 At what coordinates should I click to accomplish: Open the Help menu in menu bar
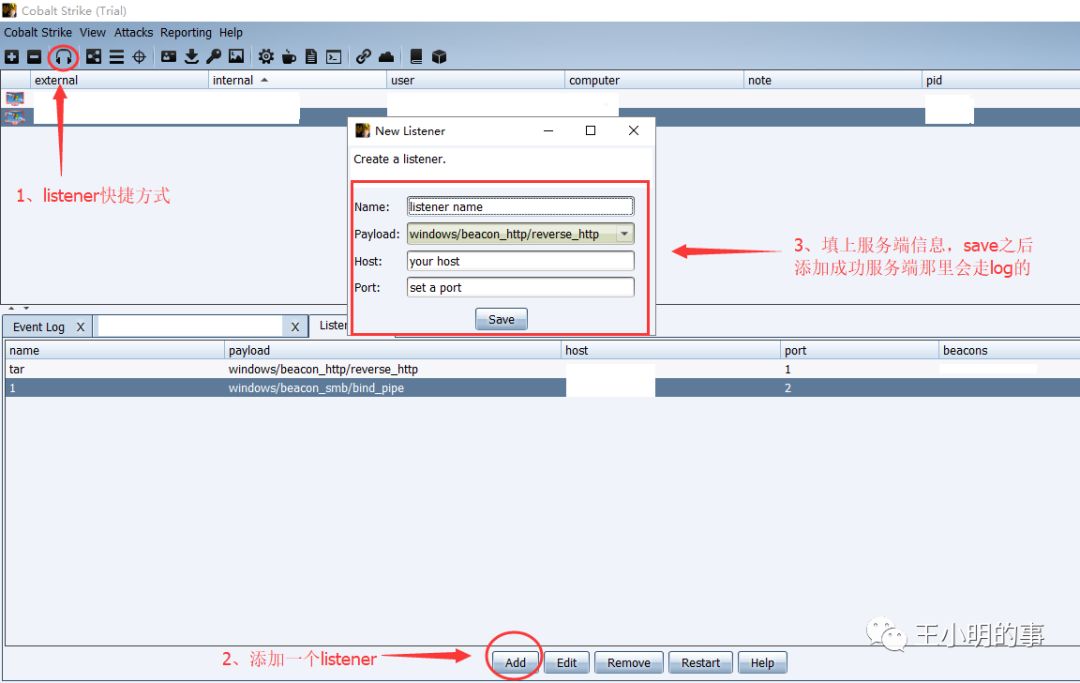[231, 32]
